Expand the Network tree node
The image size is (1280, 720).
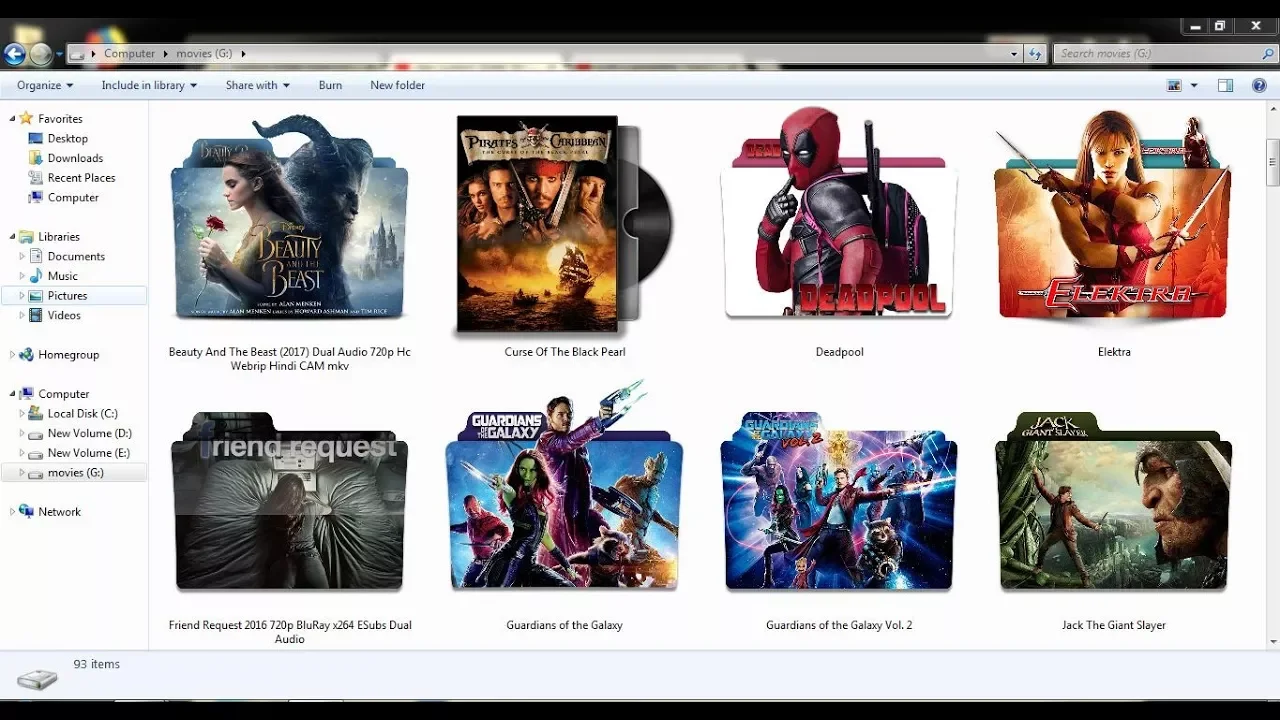(x=12, y=512)
